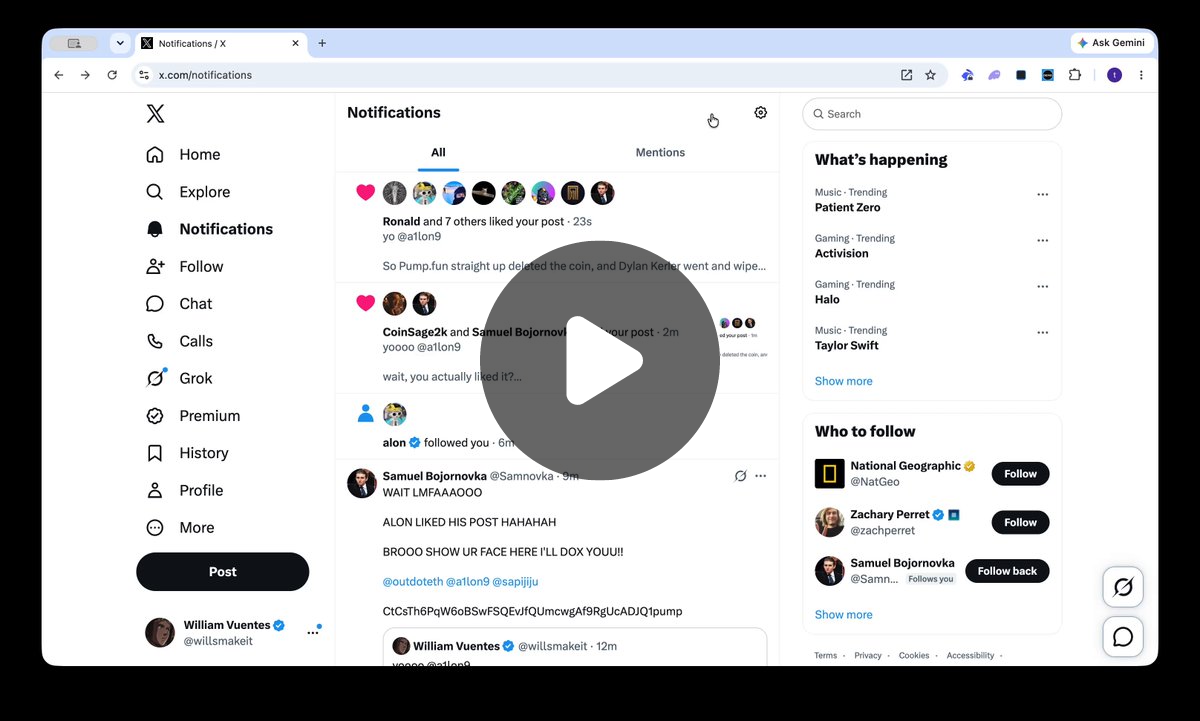Click the Grok icon on Samuel Bojornovka's post
The height and width of the screenshot is (721, 1200).
[741, 476]
